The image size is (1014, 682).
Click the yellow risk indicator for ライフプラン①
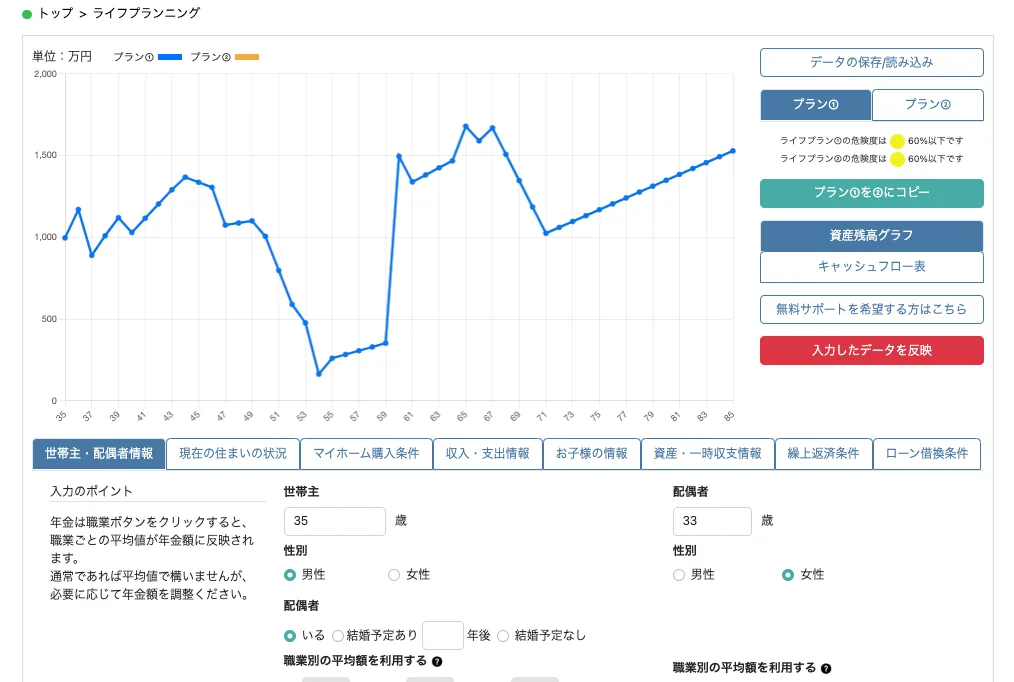(897, 141)
